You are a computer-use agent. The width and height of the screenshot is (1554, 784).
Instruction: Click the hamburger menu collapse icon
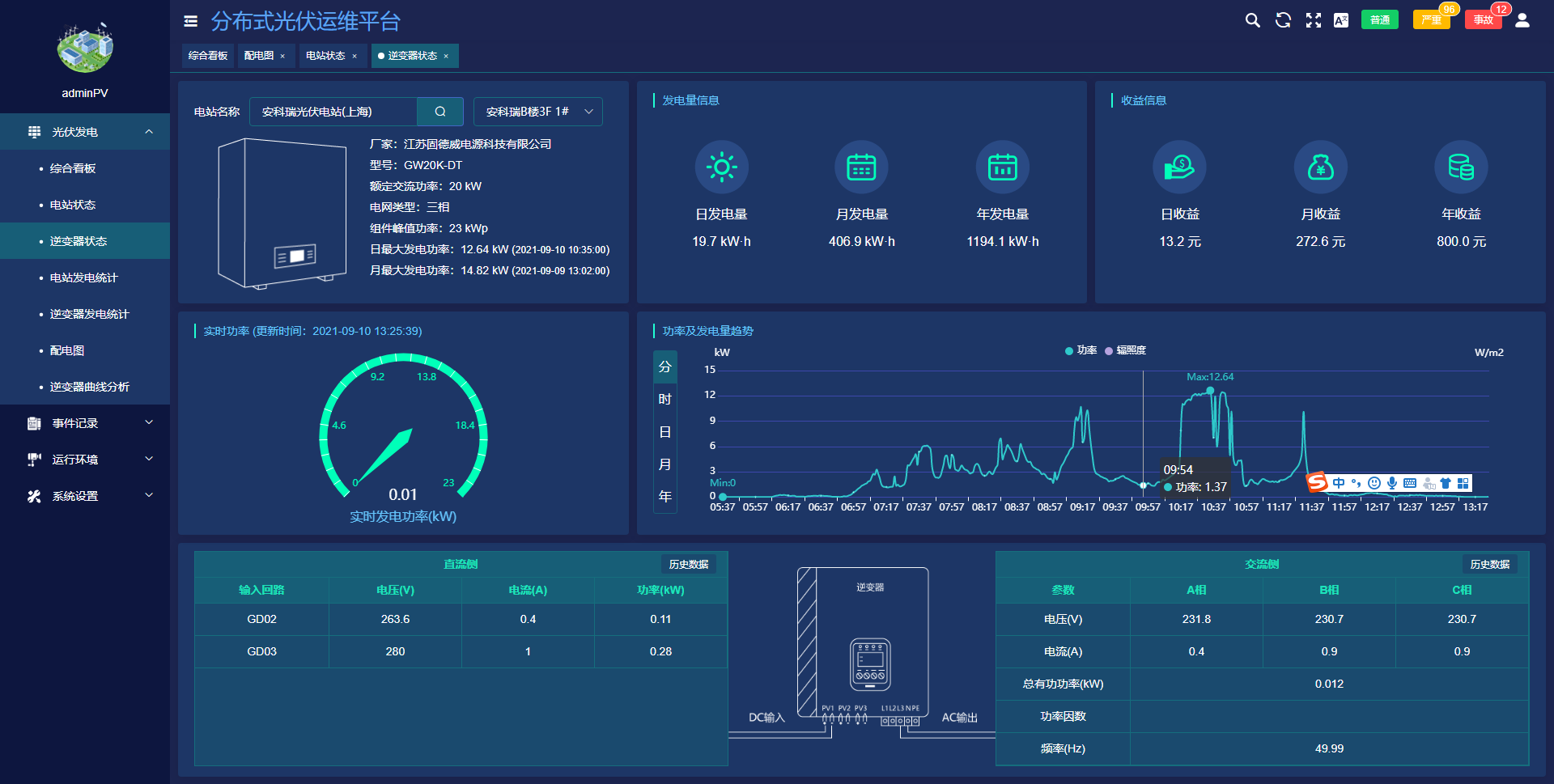(191, 21)
